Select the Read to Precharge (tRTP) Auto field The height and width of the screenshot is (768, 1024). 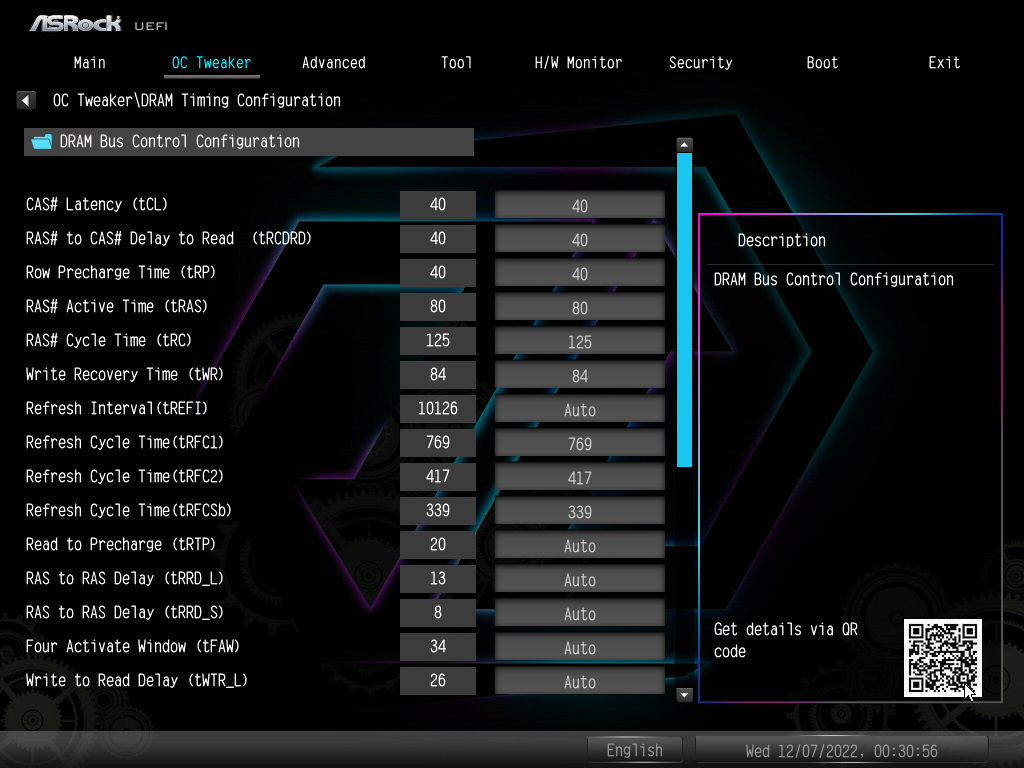point(579,545)
